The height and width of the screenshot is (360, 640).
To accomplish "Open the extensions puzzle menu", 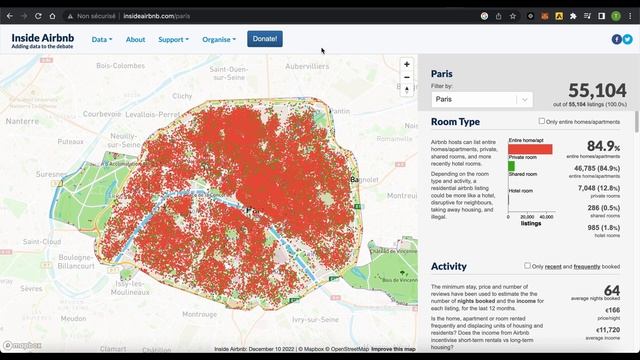I will coord(573,16).
